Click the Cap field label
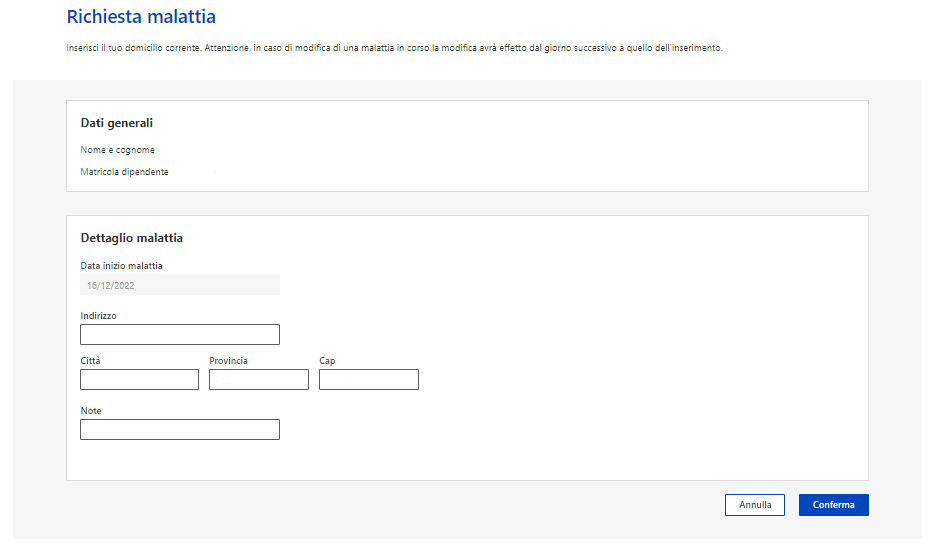Screen dimensions: 933x548 [327, 361]
